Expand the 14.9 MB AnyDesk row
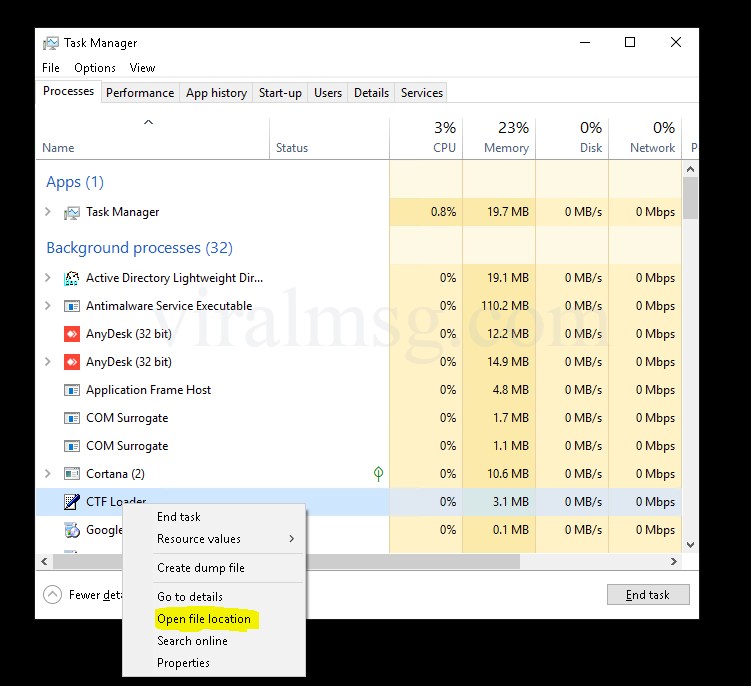 (x=47, y=361)
